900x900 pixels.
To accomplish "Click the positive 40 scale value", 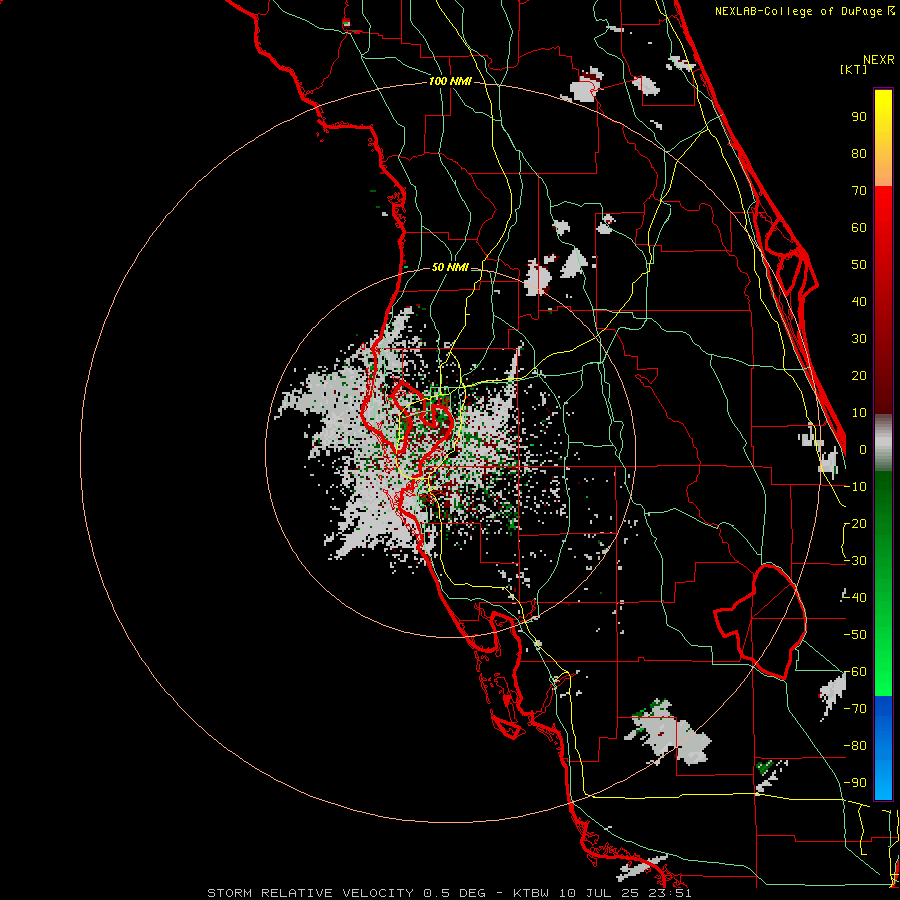I will click(x=859, y=302).
